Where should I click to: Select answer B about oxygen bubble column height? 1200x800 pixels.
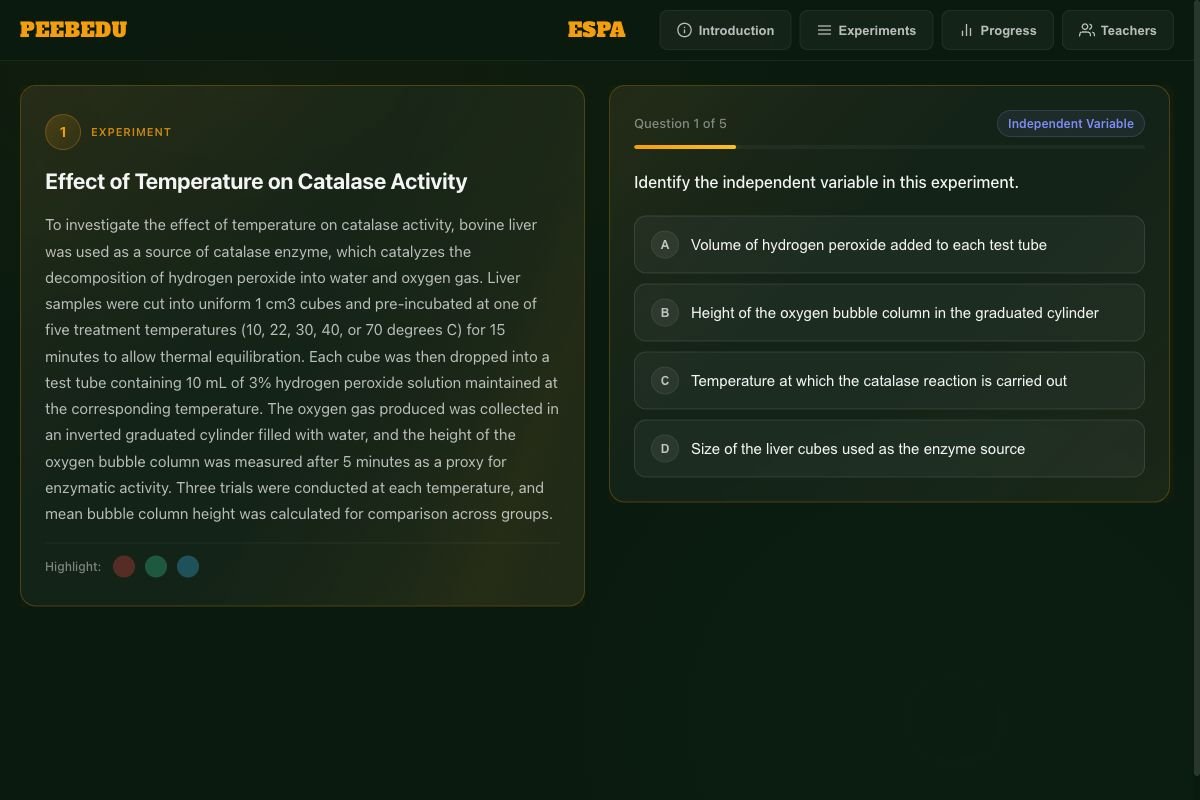[x=888, y=312]
